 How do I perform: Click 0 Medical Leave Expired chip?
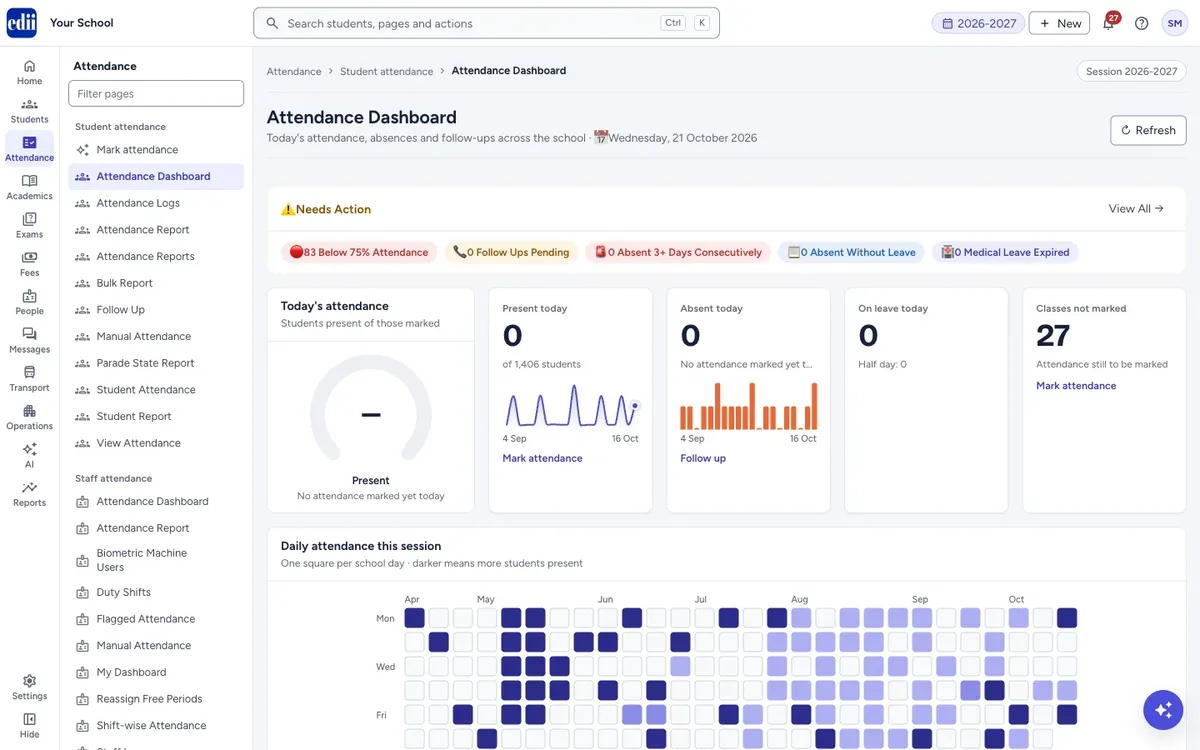1005,252
